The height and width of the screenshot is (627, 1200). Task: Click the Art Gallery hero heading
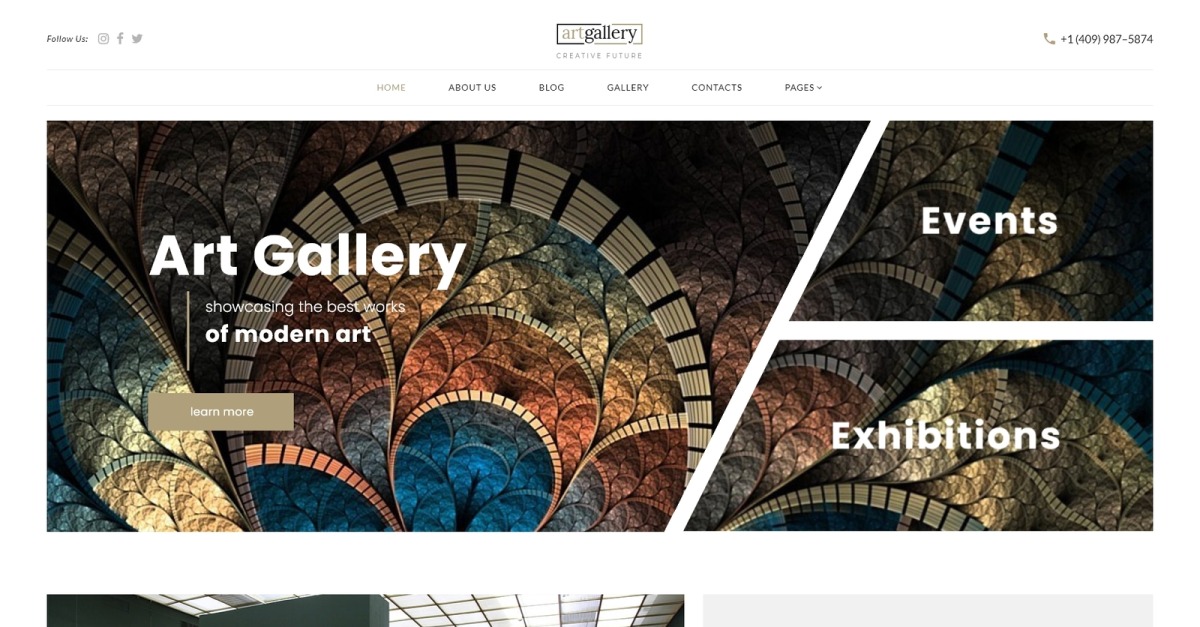coord(308,256)
